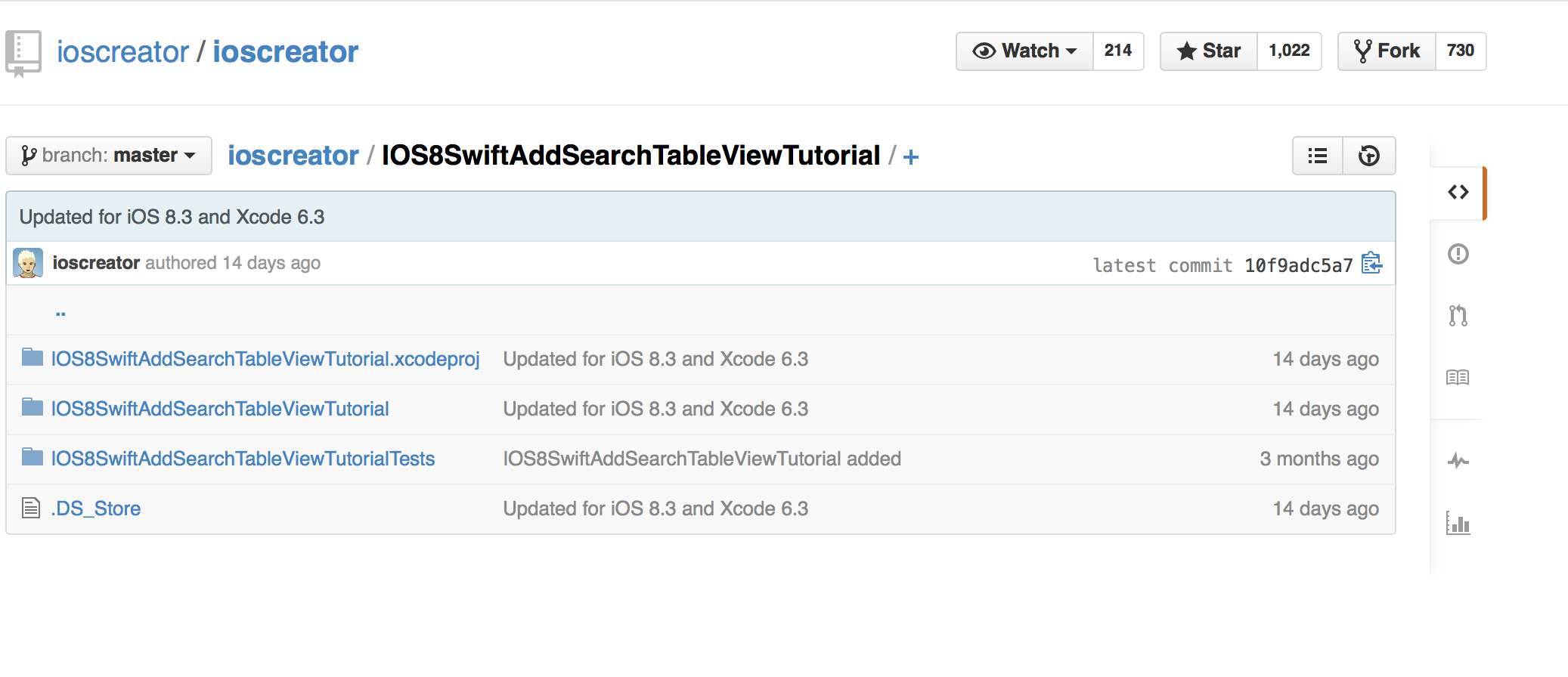View the 730 forks count

[x=1461, y=51]
